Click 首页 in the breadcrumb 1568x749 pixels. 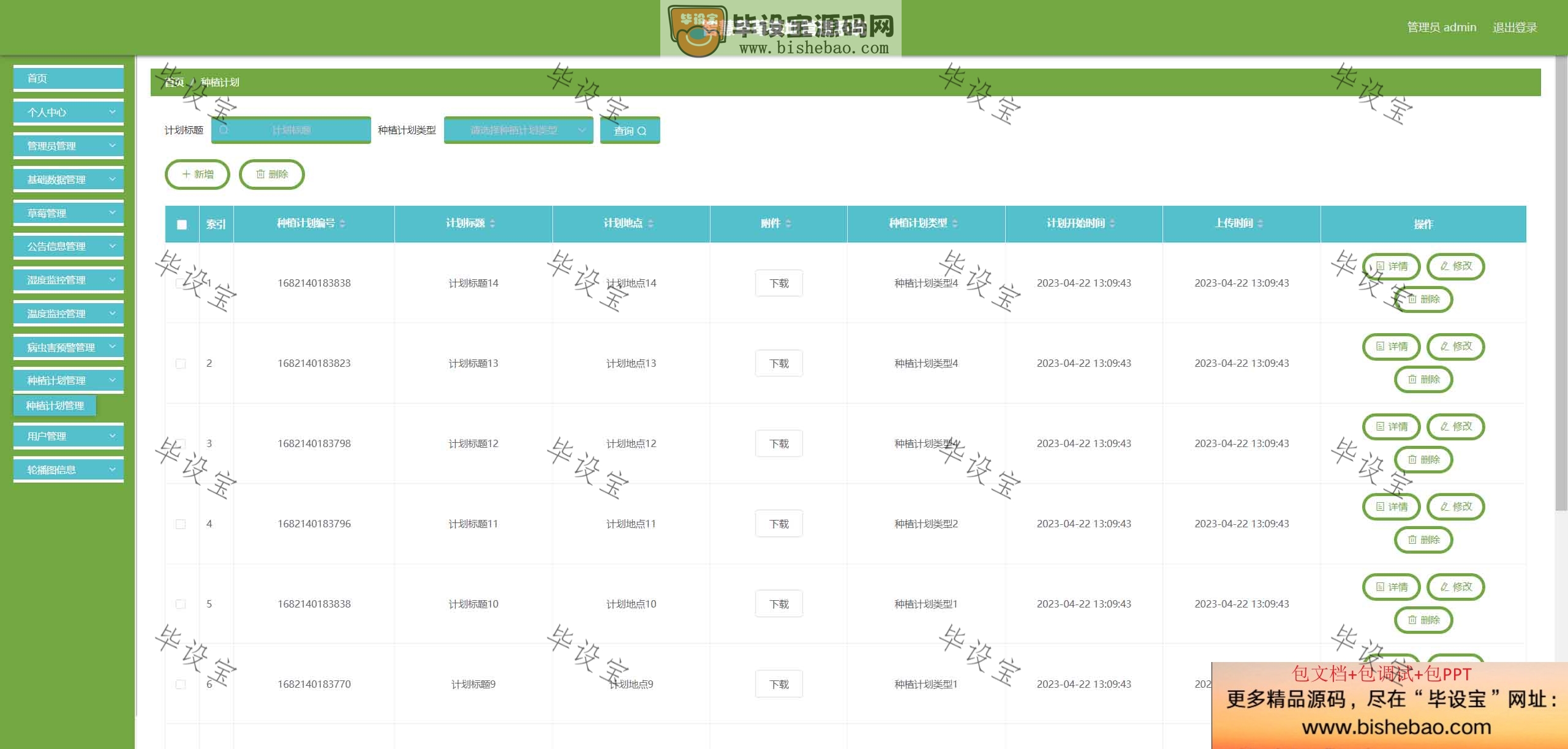click(x=175, y=82)
